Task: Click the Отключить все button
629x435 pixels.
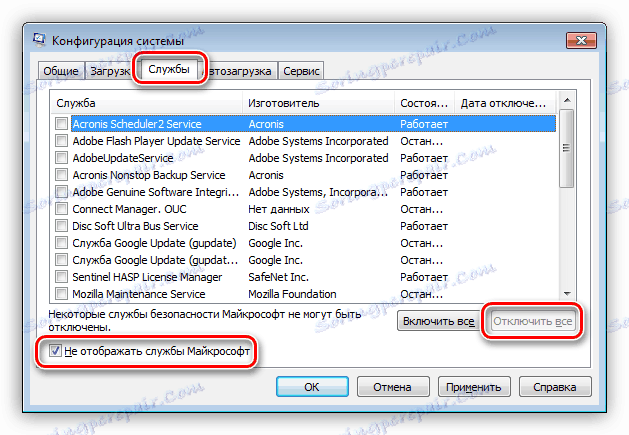Action: pos(532,321)
